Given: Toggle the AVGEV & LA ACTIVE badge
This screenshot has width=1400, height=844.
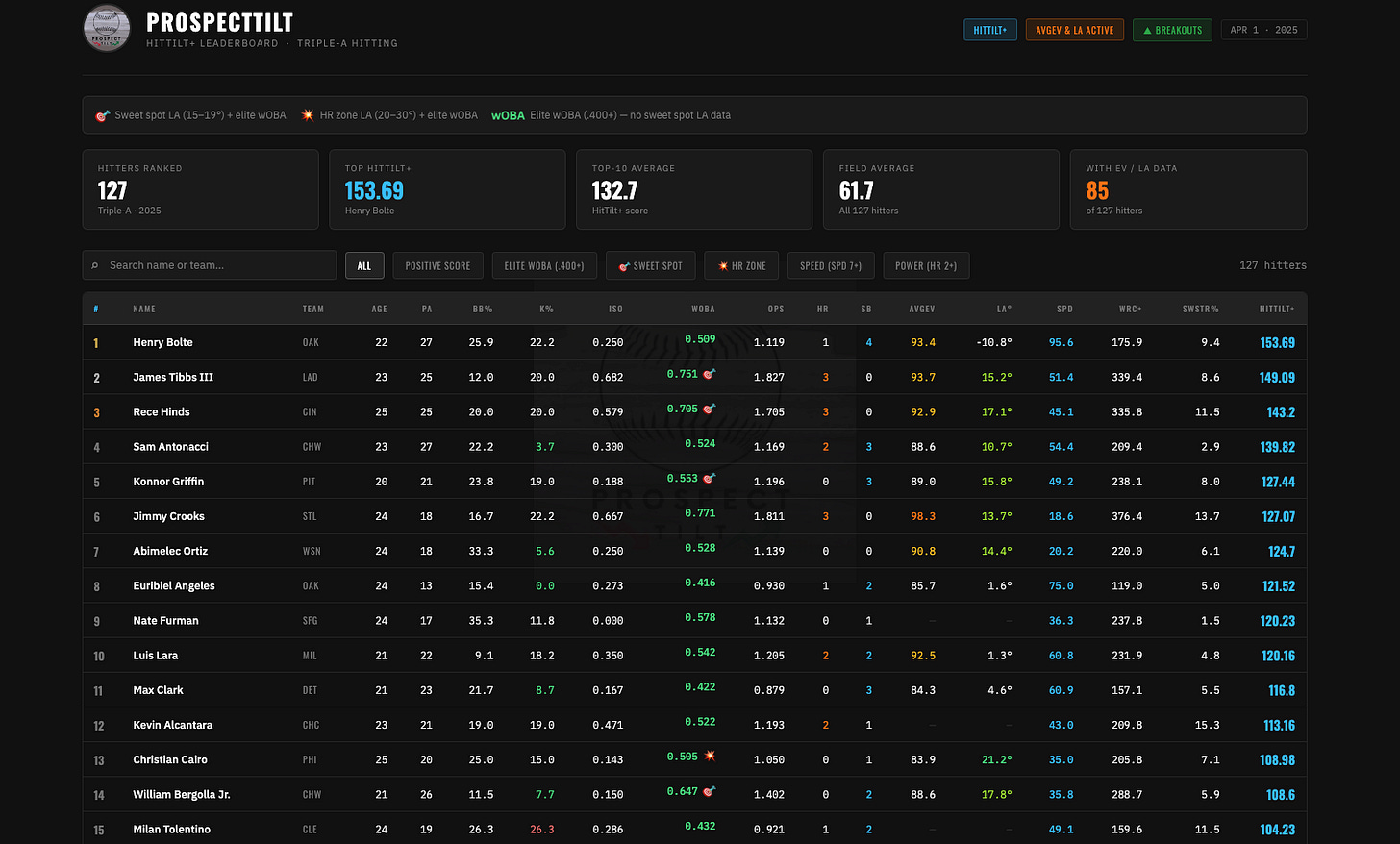Looking at the screenshot, I should pos(1074,30).
